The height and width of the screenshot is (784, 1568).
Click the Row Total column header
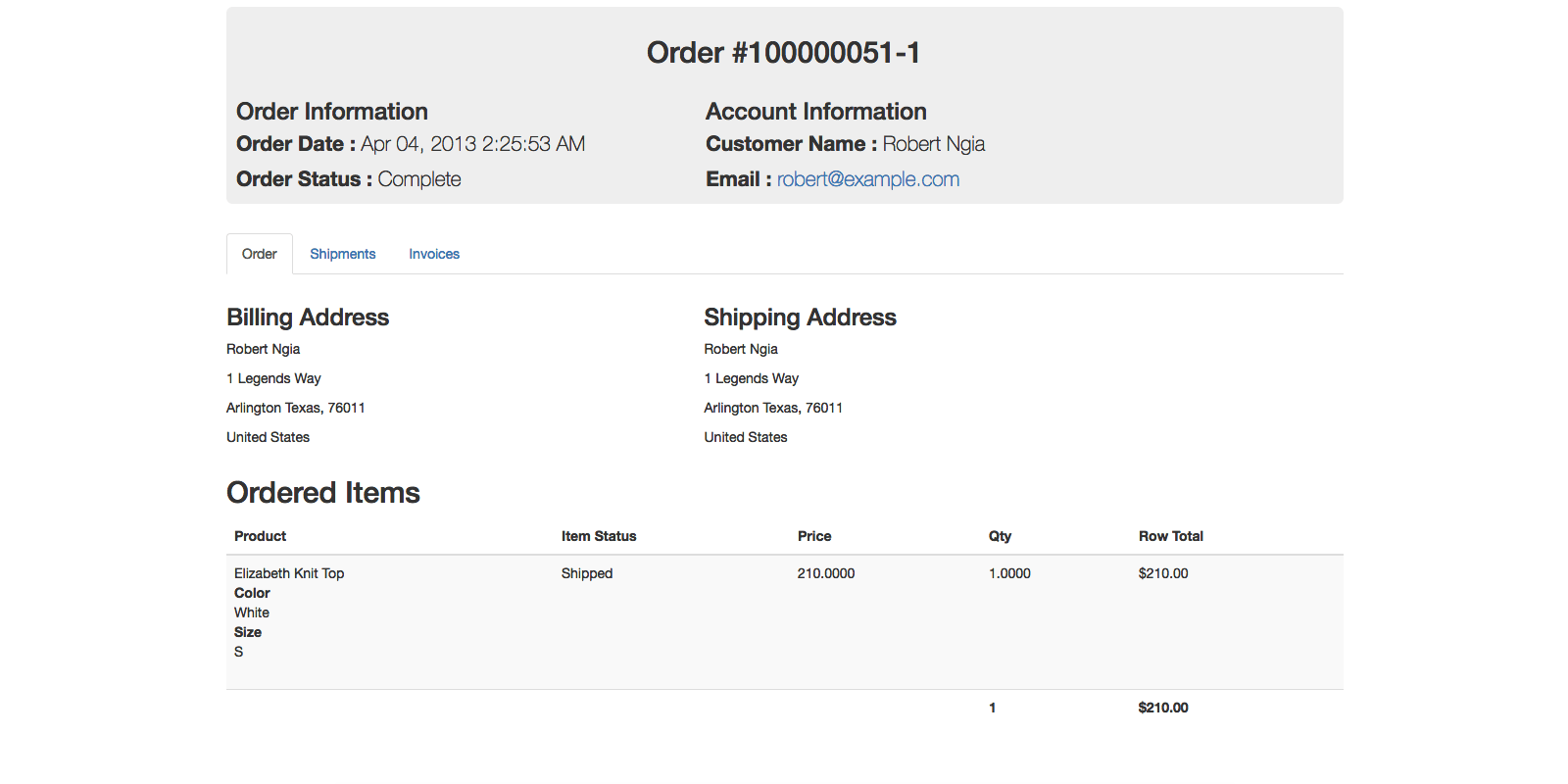click(1170, 536)
